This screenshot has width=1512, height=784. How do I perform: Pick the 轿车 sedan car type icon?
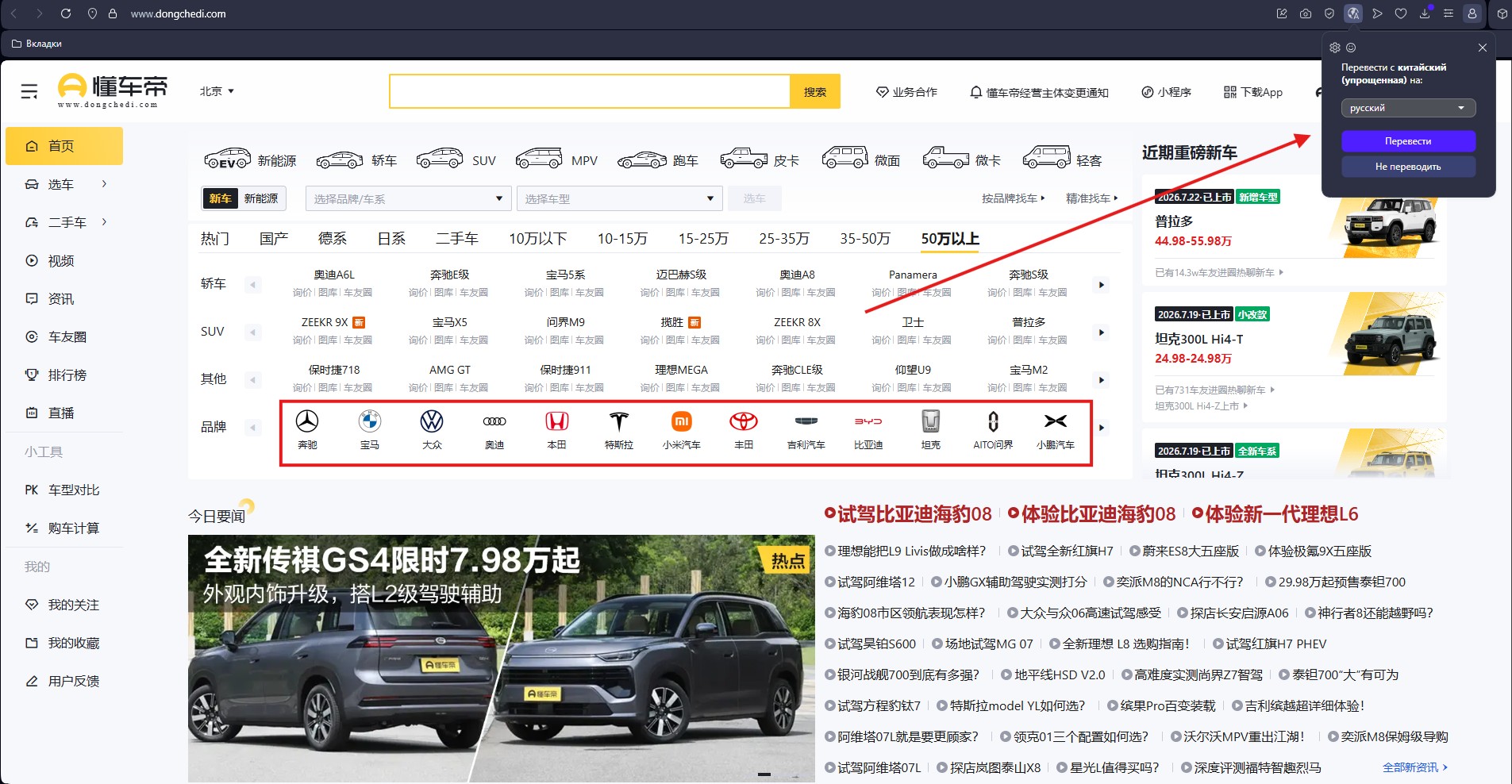pyautogui.click(x=340, y=159)
